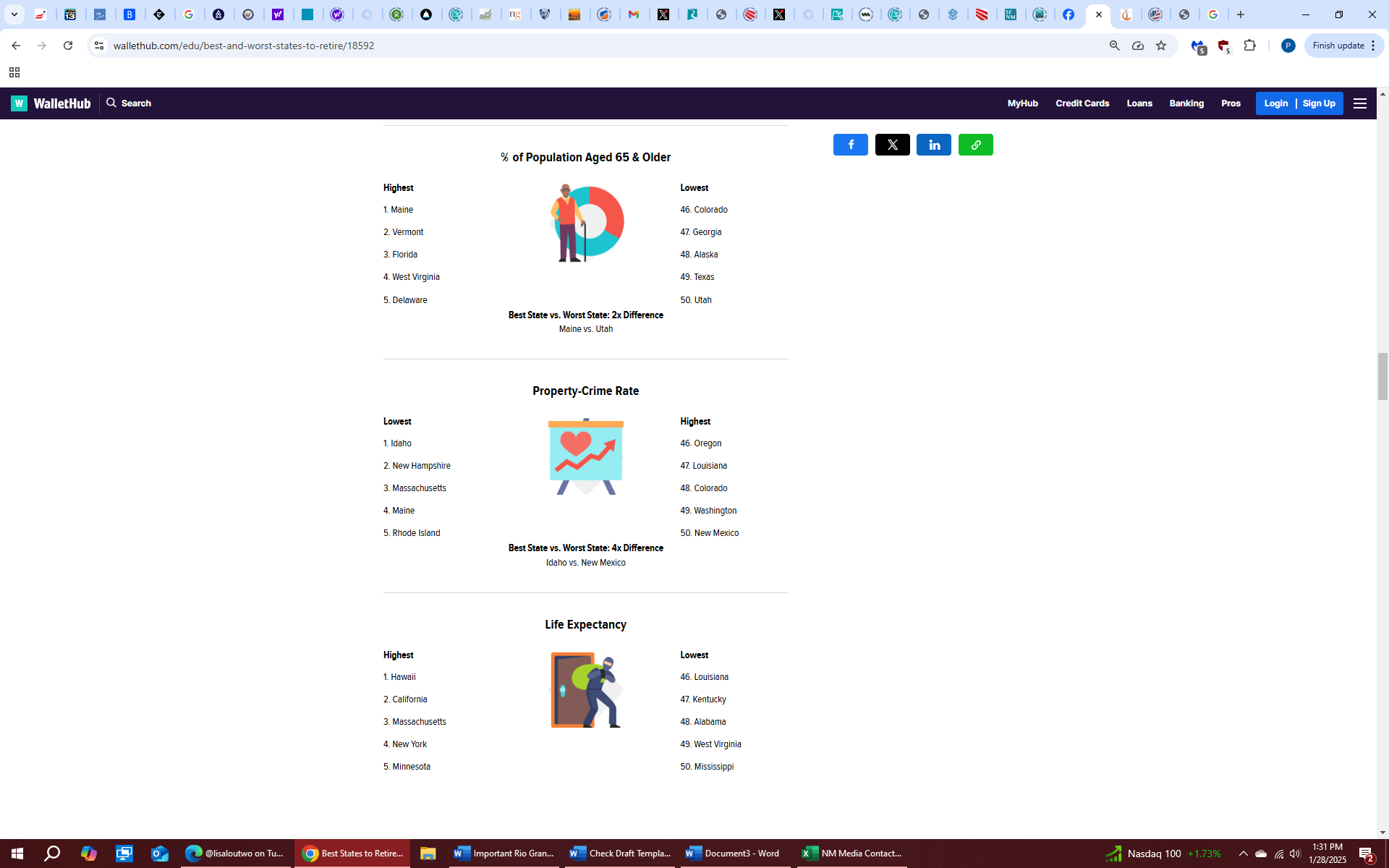Image resolution: width=1389 pixels, height=868 pixels.
Task: Open a new browser tab
Action: [x=1241, y=14]
